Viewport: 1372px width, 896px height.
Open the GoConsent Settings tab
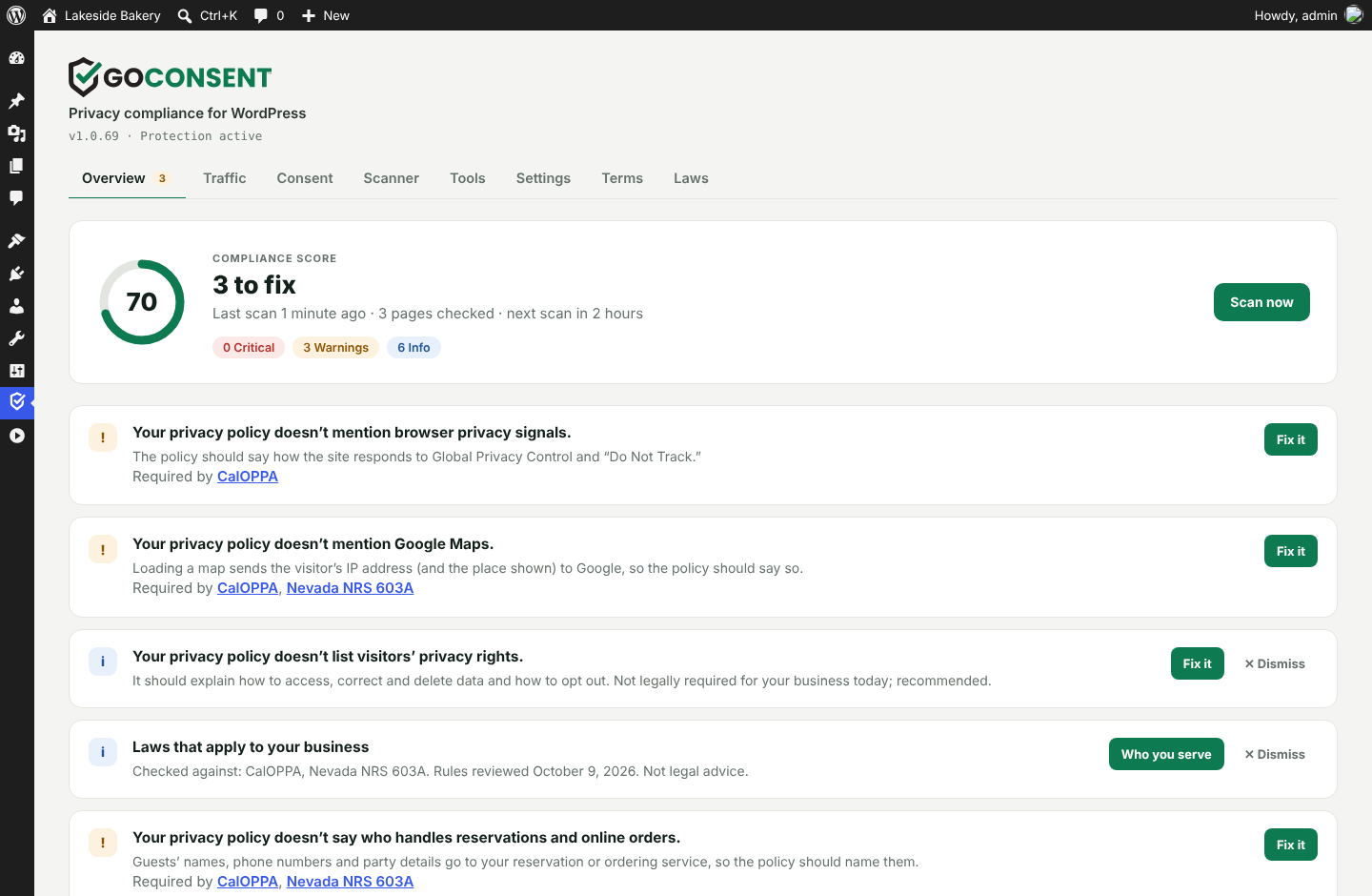(543, 178)
